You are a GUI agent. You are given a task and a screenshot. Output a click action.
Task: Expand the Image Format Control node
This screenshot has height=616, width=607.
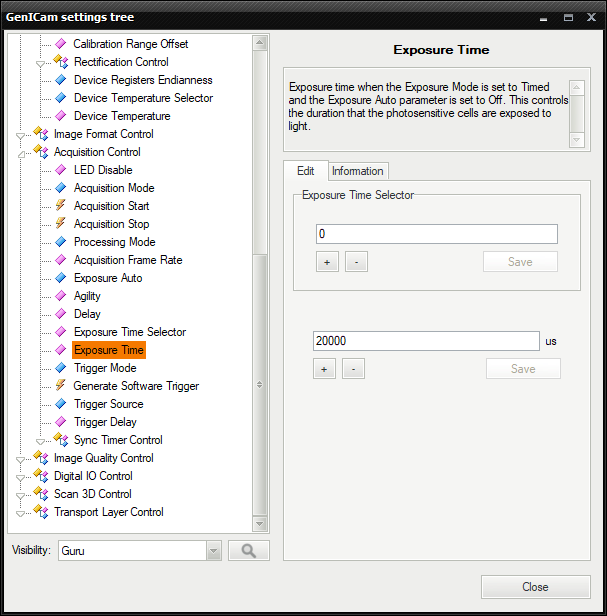(x=21, y=135)
